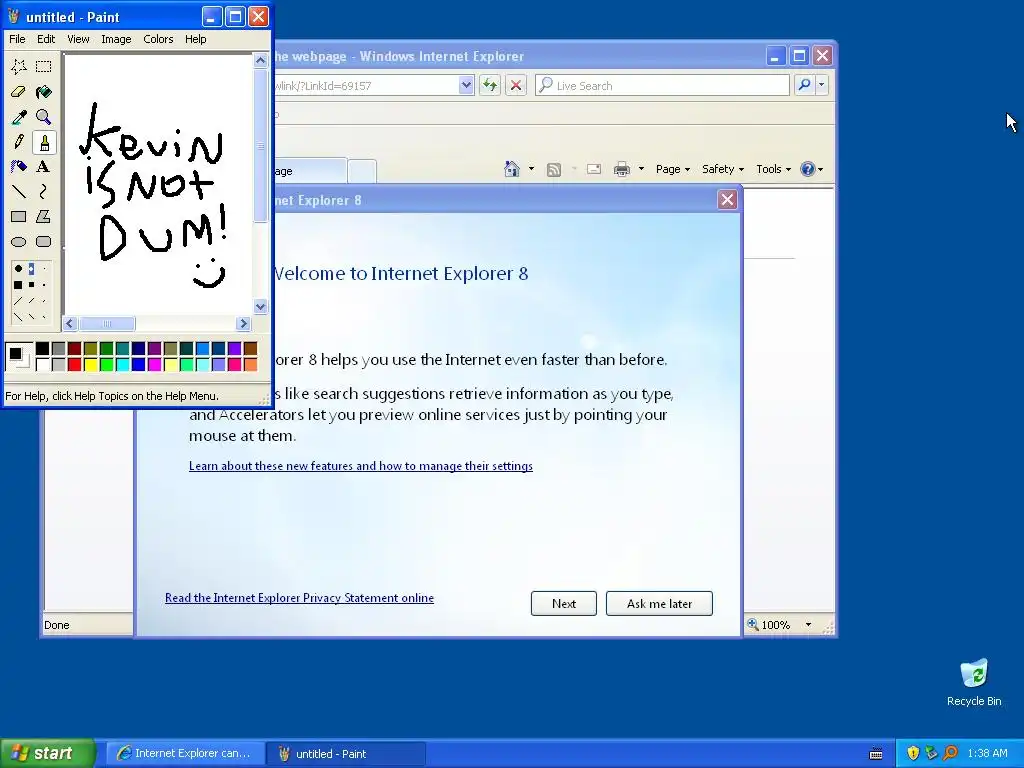Image resolution: width=1024 pixels, height=768 pixels.
Task: Pick the yellow color swatch in palette
Action: click(91, 364)
